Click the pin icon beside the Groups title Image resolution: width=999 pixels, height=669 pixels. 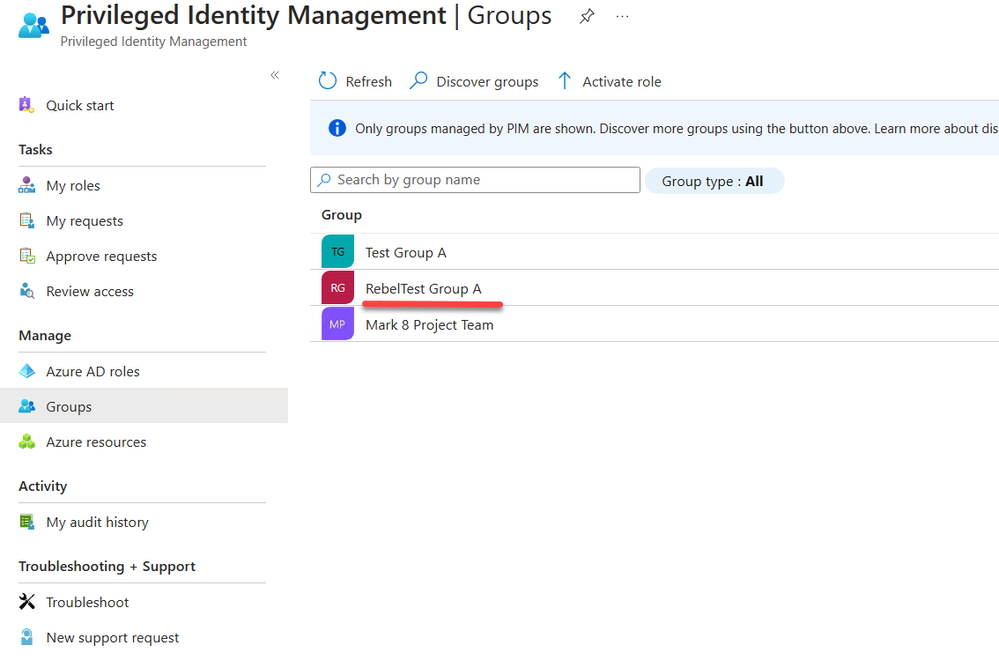tap(587, 17)
